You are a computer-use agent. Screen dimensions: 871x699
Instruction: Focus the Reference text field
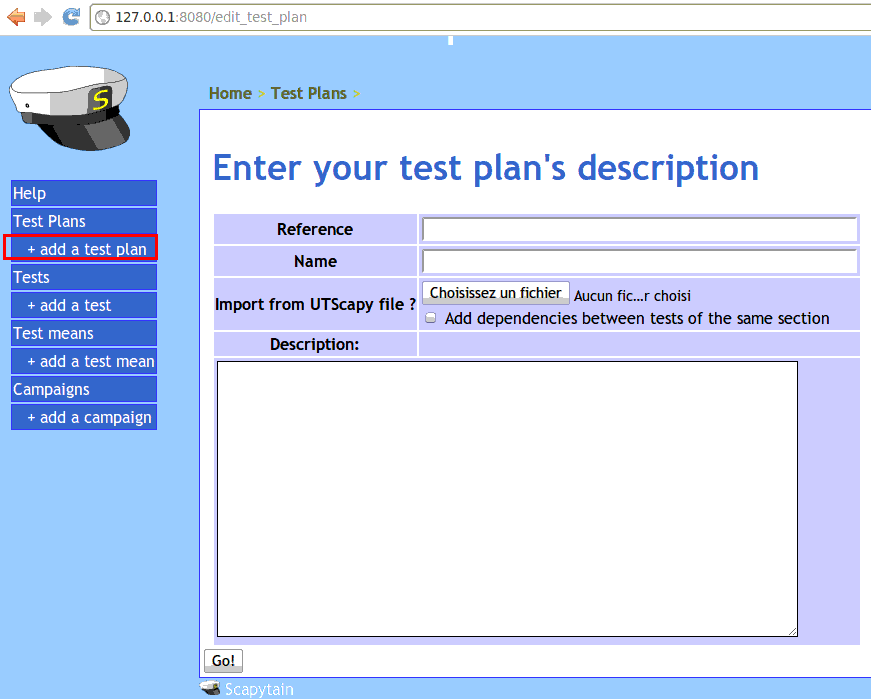click(x=639, y=230)
